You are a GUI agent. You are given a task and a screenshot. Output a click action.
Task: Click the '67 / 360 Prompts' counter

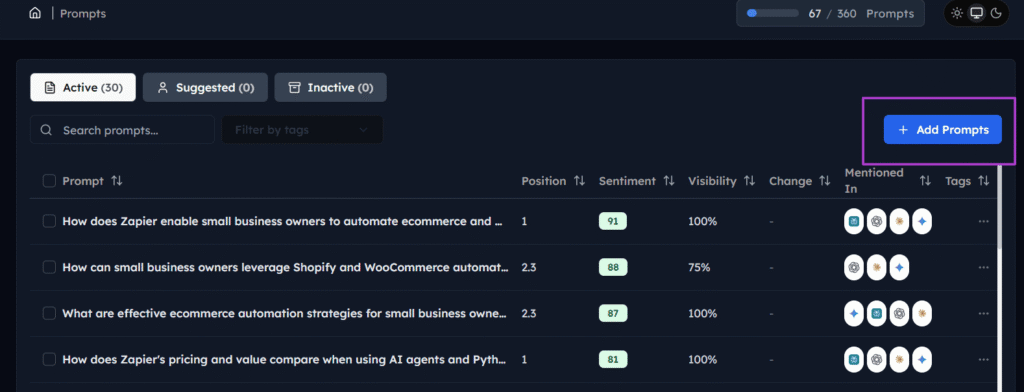tap(861, 14)
